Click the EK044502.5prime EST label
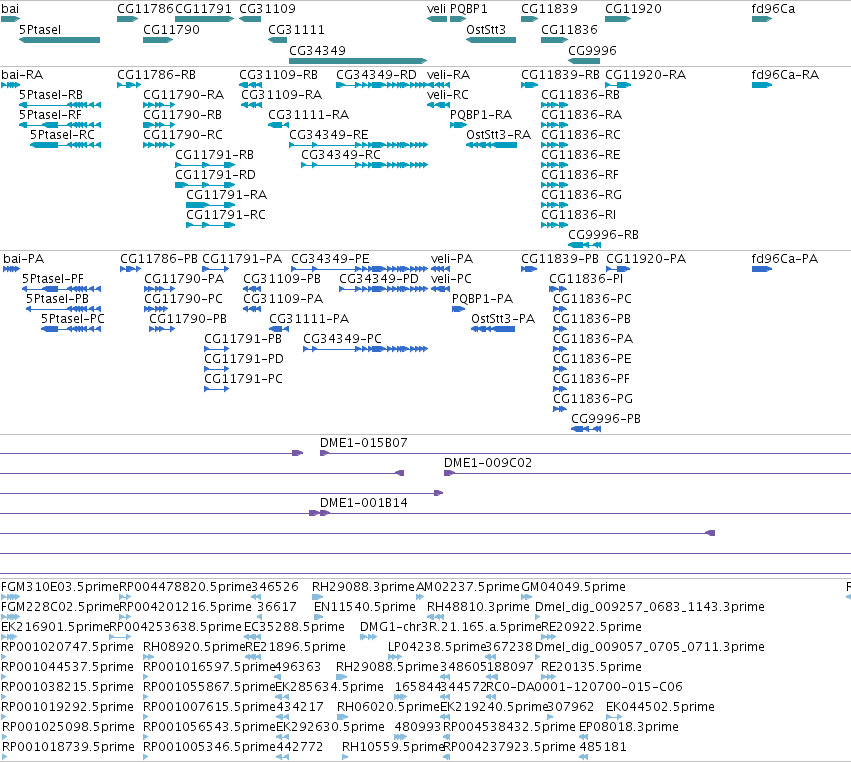The width and height of the screenshot is (851, 762). tap(660, 707)
